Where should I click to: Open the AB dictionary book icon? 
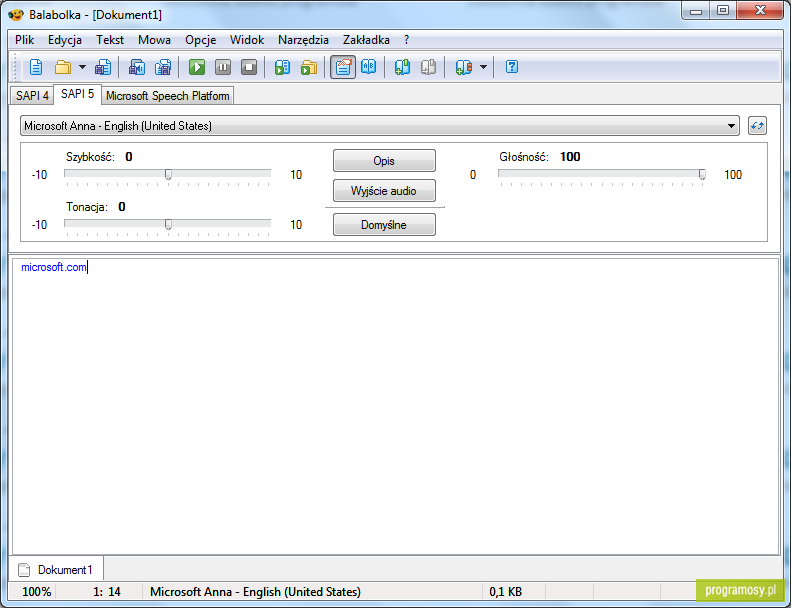point(369,67)
